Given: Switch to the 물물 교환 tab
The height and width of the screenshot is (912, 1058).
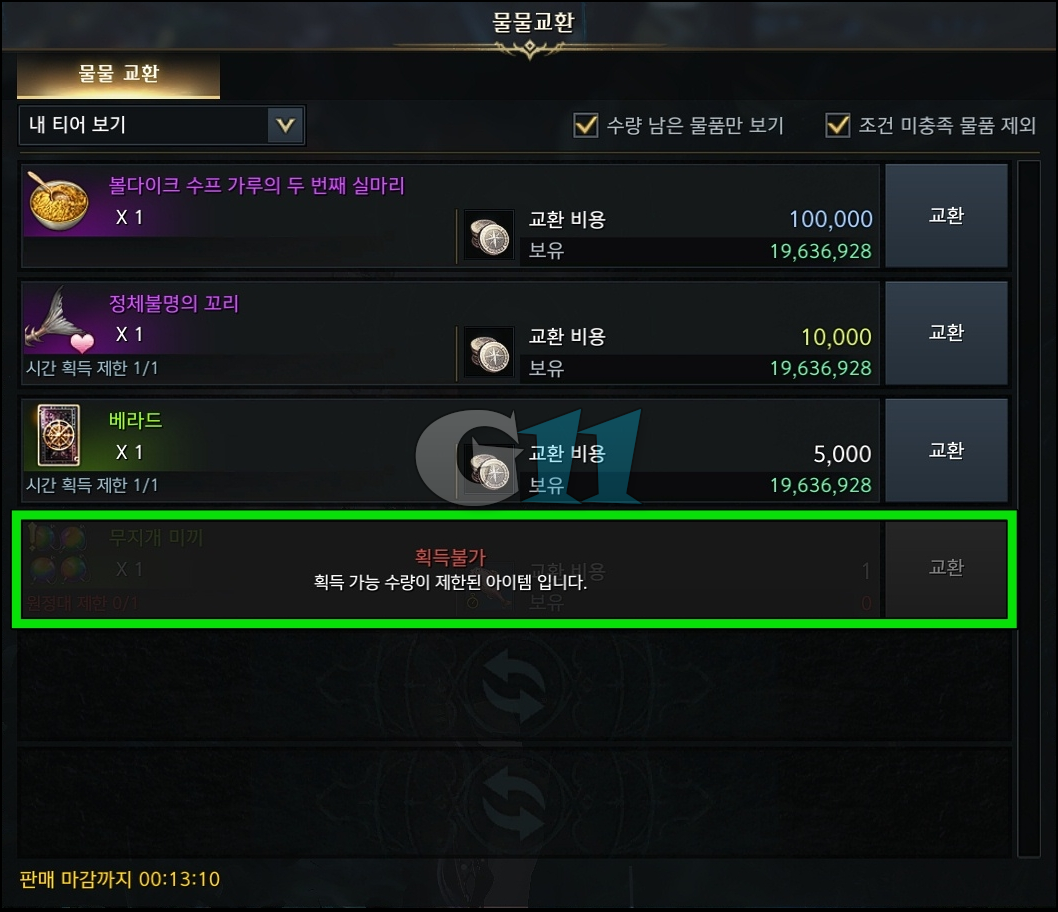Looking at the screenshot, I should (x=119, y=74).
